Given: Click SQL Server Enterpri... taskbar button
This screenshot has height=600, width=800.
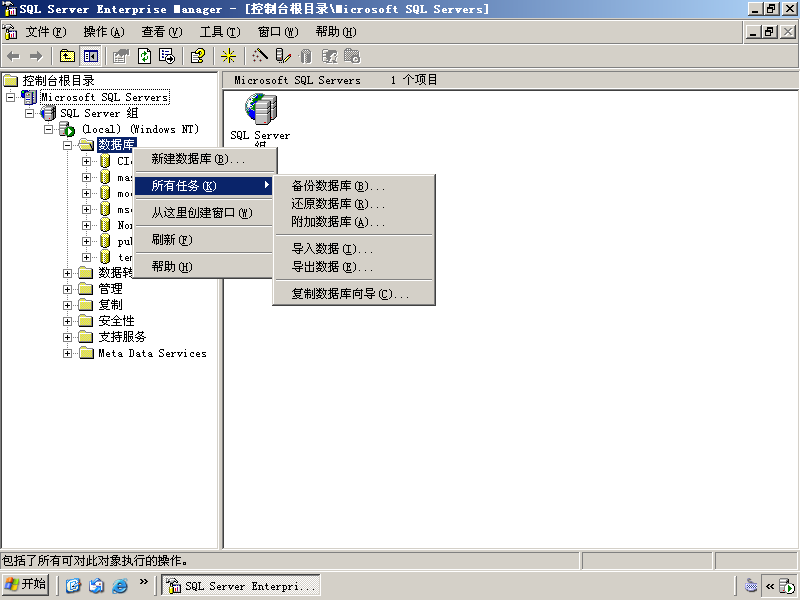Looking at the screenshot, I should [x=241, y=585].
